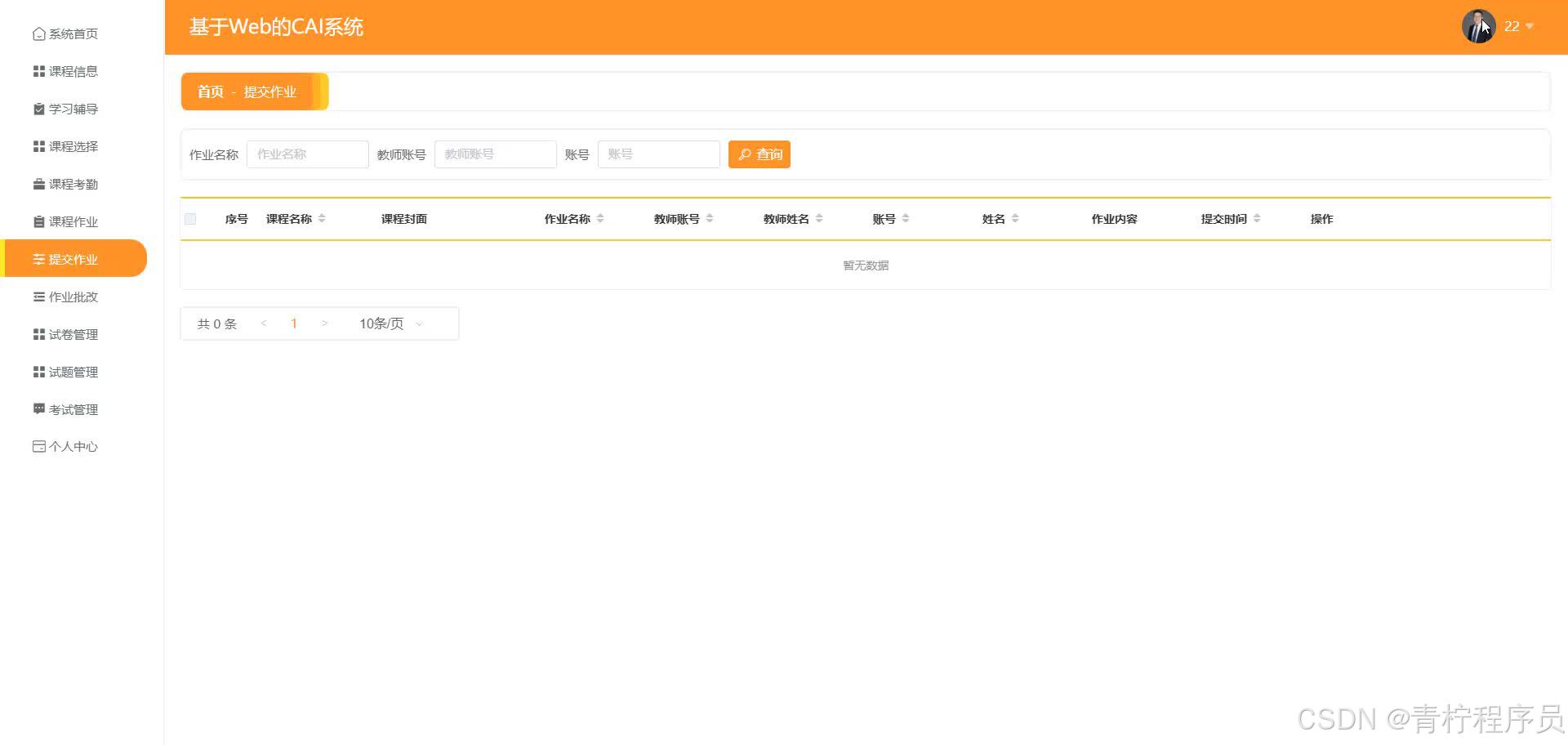Sort by 姓名 column arrows
Image resolution: width=1568 pixels, height=745 pixels.
click(1015, 218)
